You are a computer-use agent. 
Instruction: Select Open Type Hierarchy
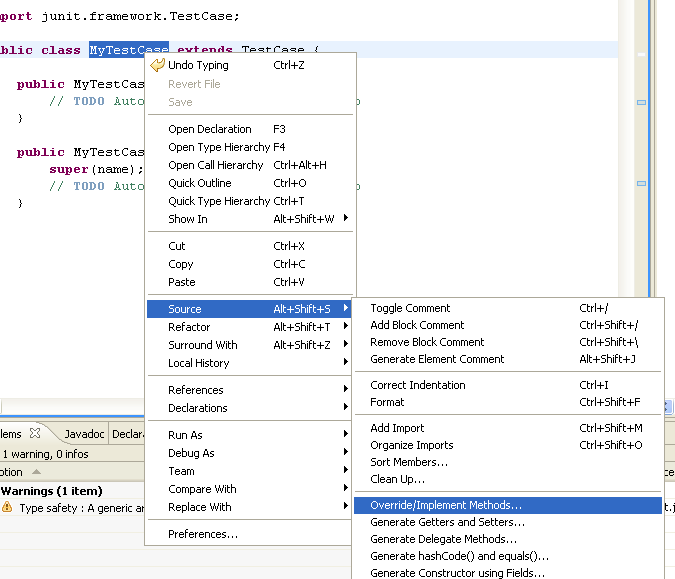tap(249, 147)
